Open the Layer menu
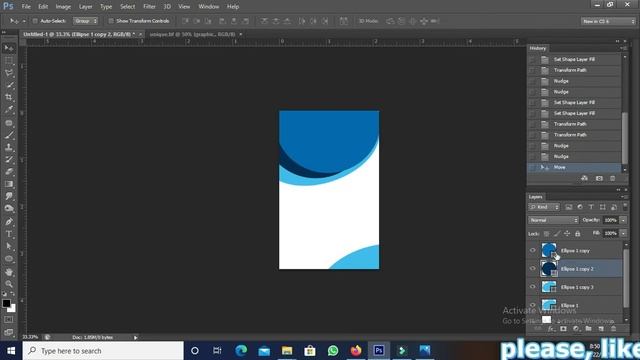 (85, 7)
